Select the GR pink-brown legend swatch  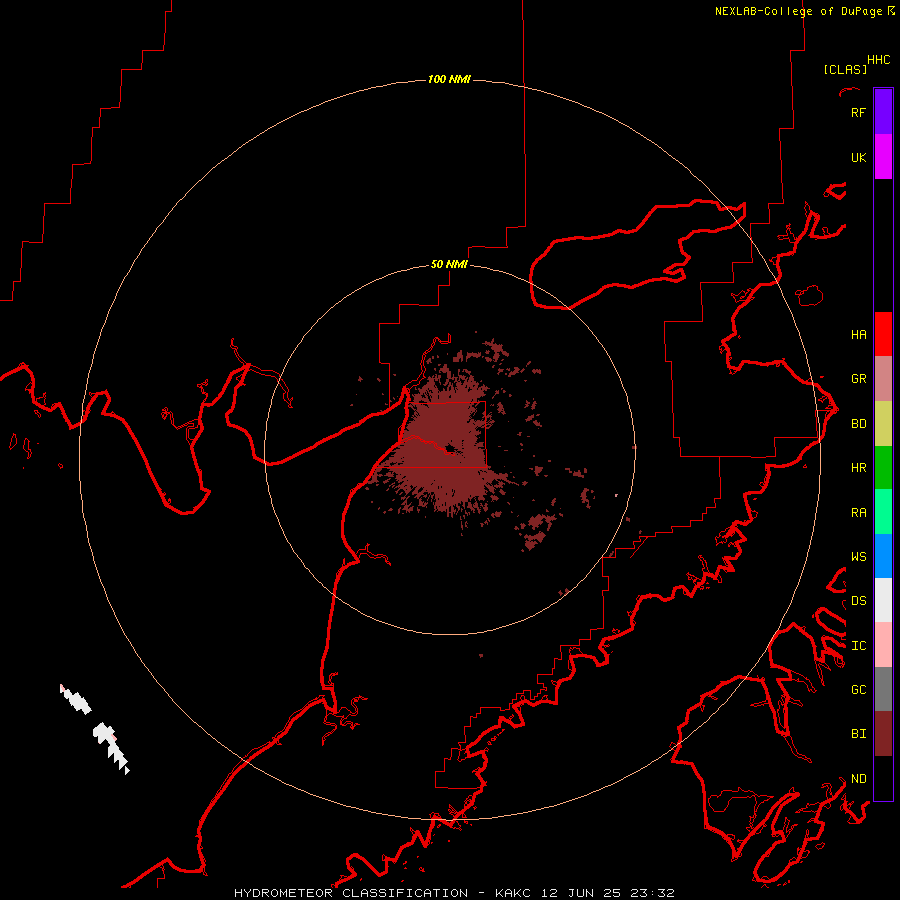(883, 379)
